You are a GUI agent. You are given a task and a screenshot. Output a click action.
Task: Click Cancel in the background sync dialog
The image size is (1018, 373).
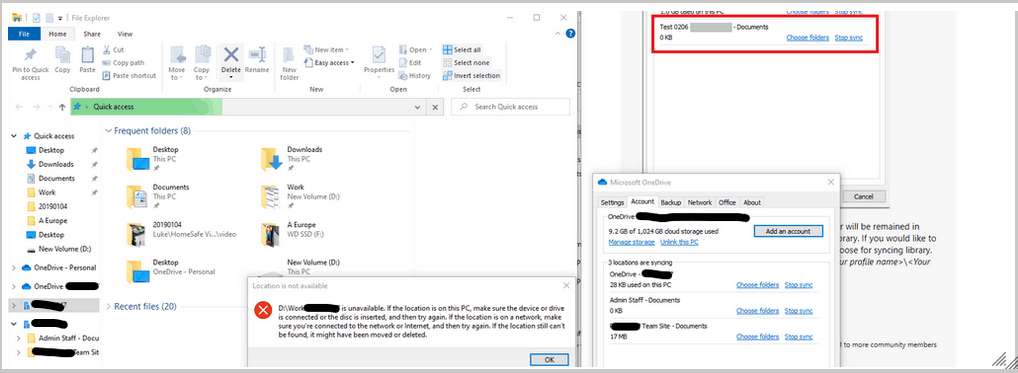tap(863, 197)
